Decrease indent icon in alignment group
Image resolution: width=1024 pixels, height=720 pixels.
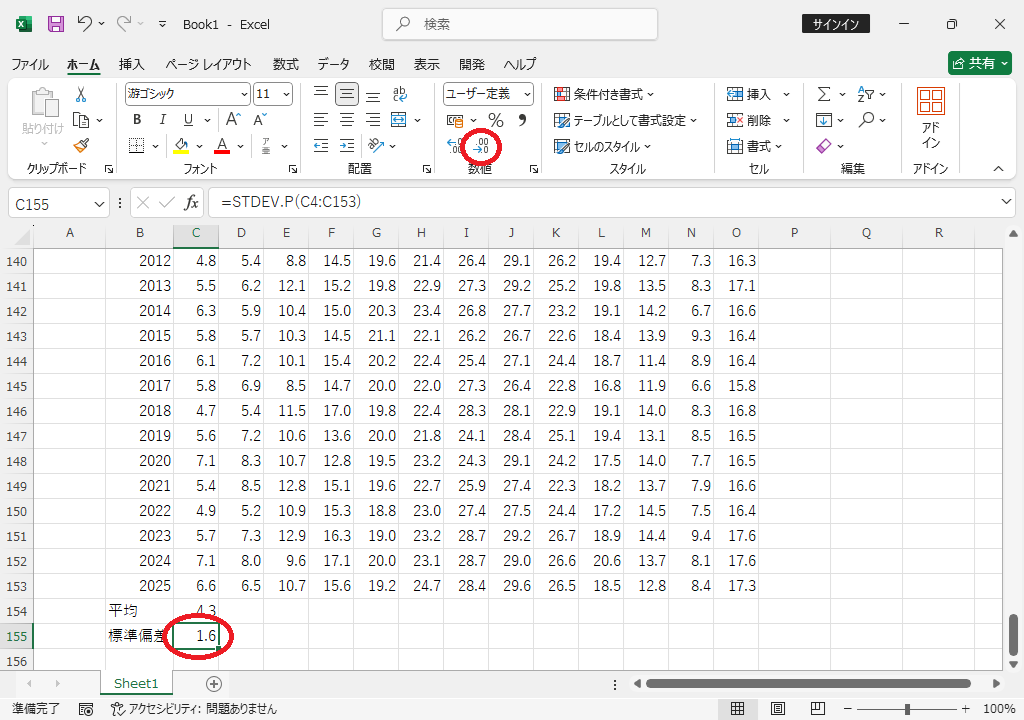click(x=321, y=146)
